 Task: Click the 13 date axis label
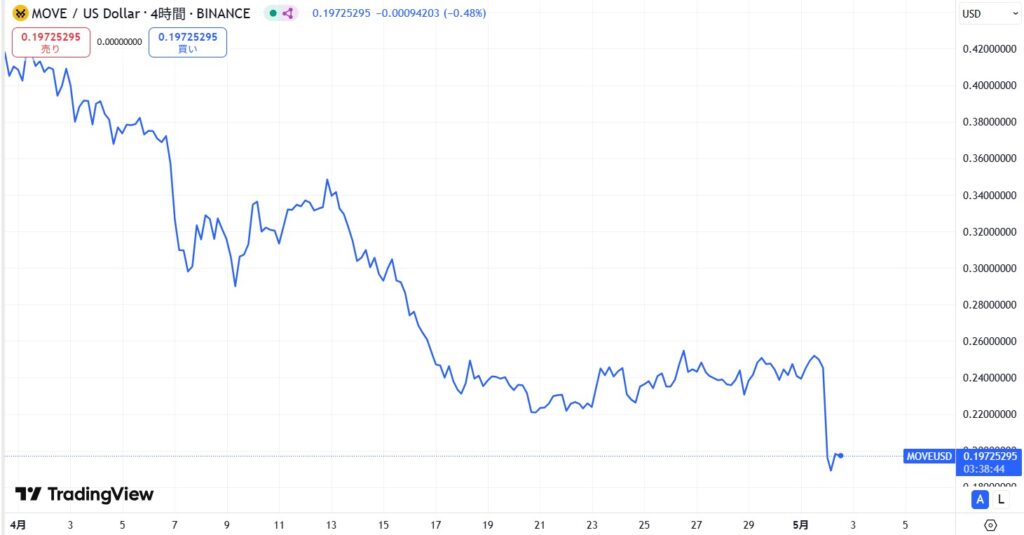(331, 525)
